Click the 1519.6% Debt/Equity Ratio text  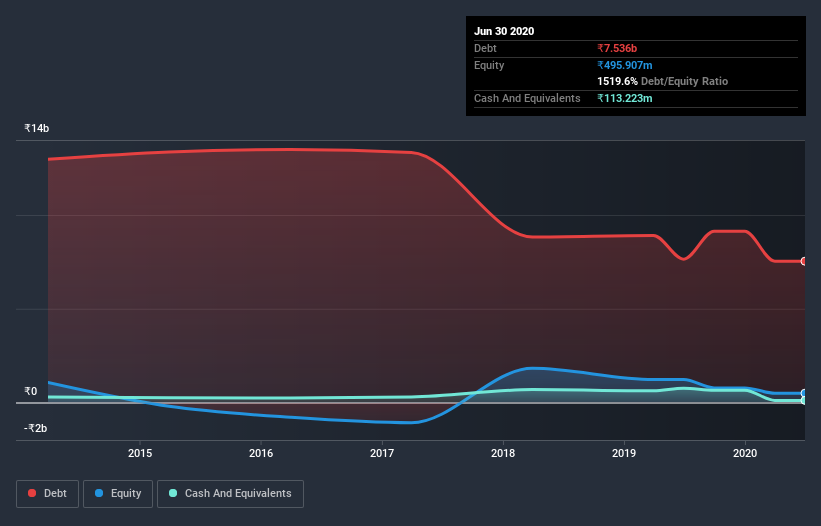pyautogui.click(x=662, y=81)
